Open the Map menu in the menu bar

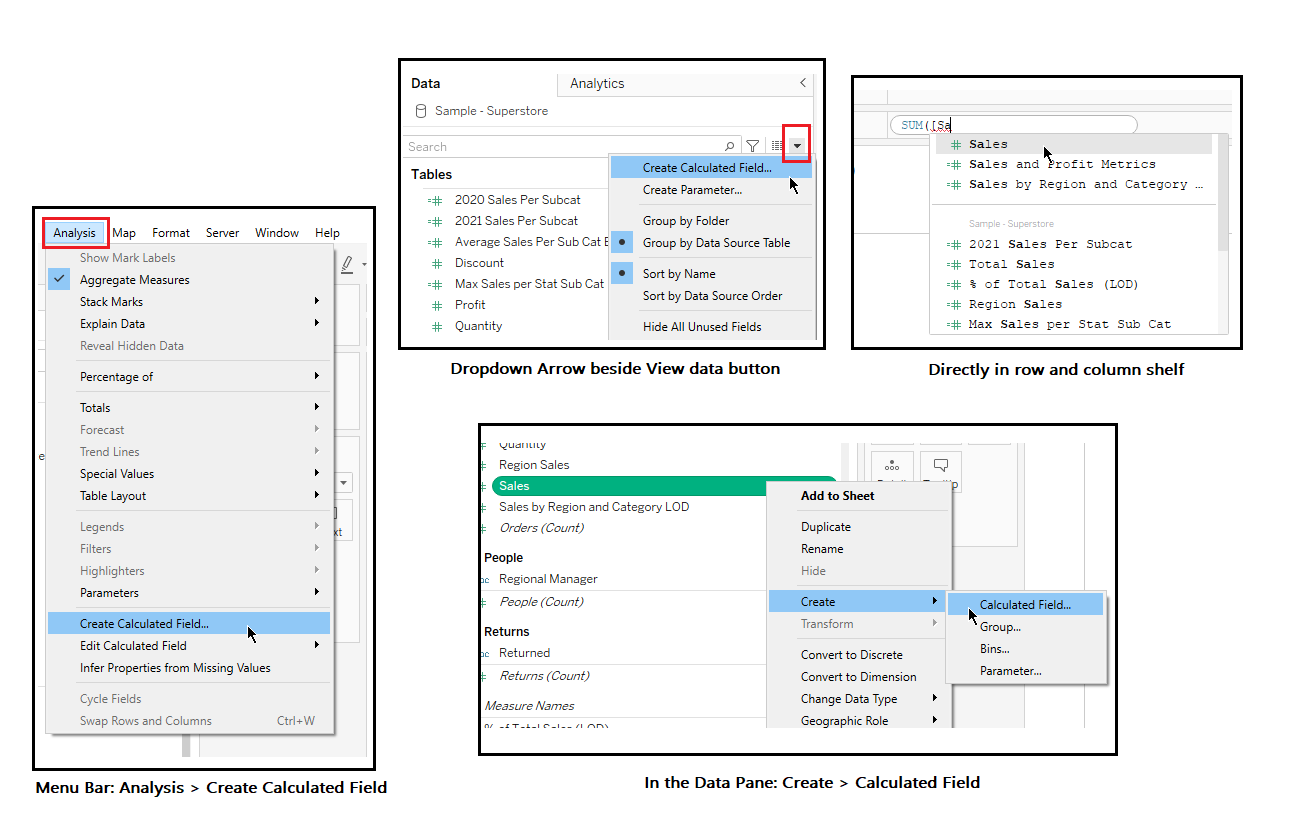click(123, 232)
